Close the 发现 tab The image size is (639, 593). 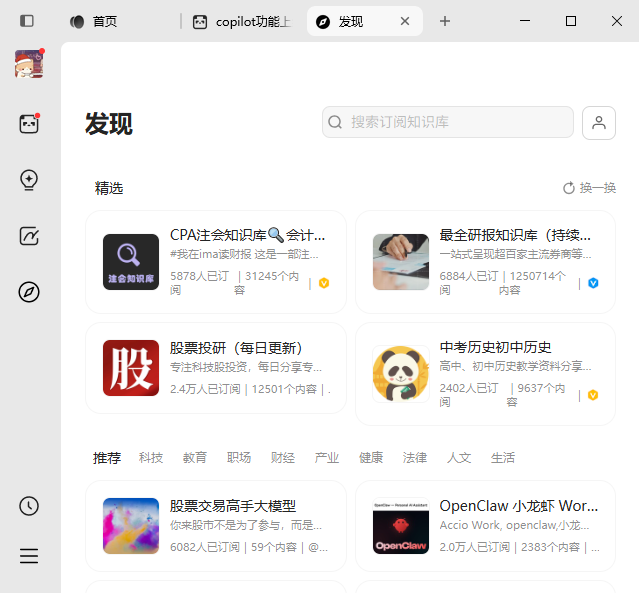coord(405,21)
